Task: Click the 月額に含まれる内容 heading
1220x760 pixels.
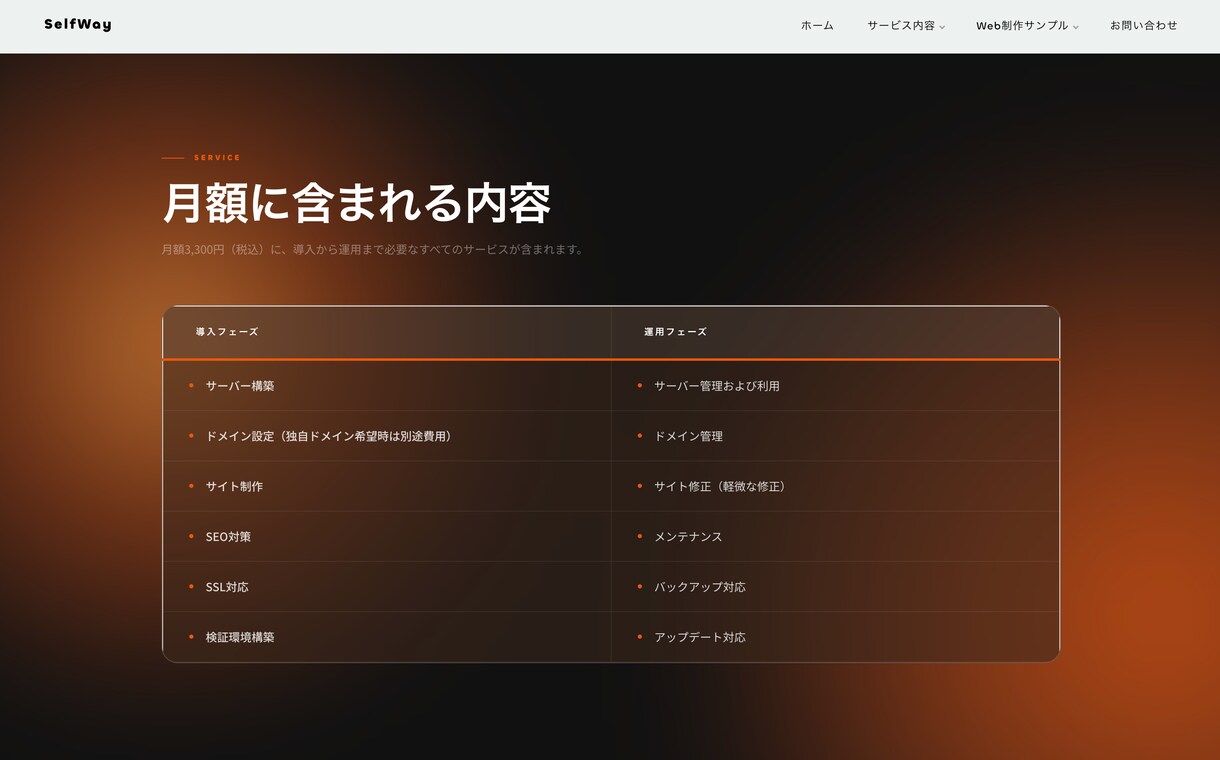Action: pos(356,203)
